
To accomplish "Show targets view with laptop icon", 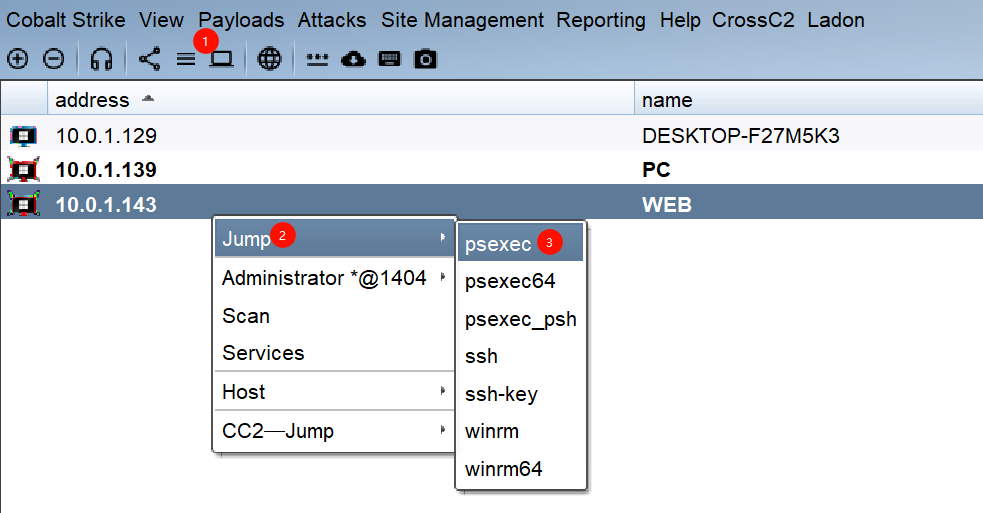I will click(221, 59).
